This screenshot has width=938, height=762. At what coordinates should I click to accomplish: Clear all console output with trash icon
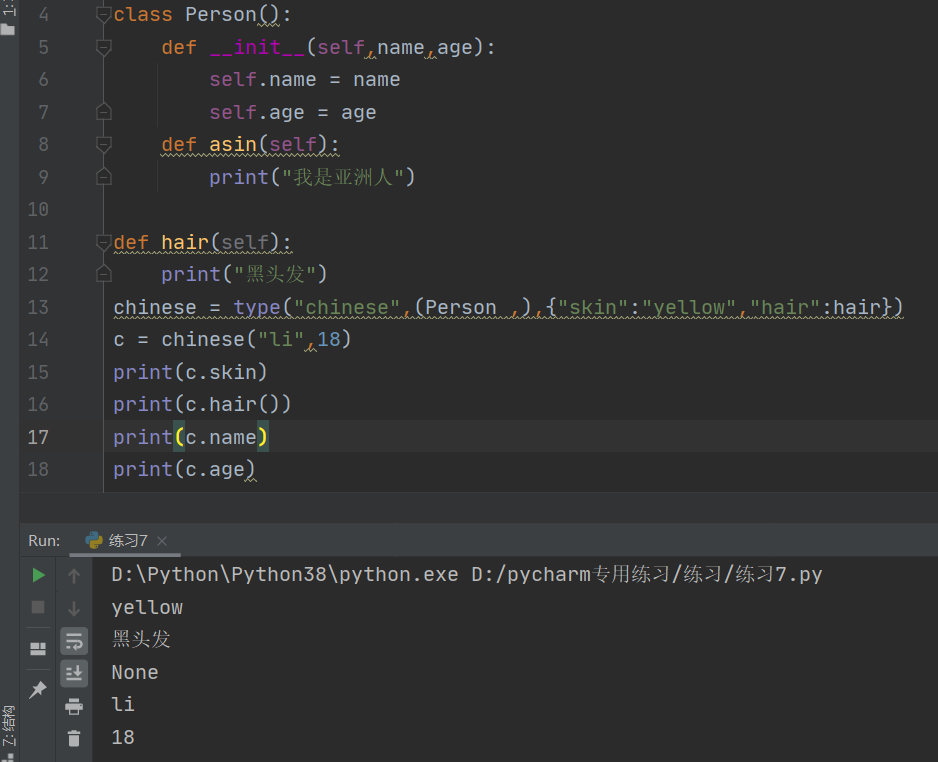(x=74, y=739)
